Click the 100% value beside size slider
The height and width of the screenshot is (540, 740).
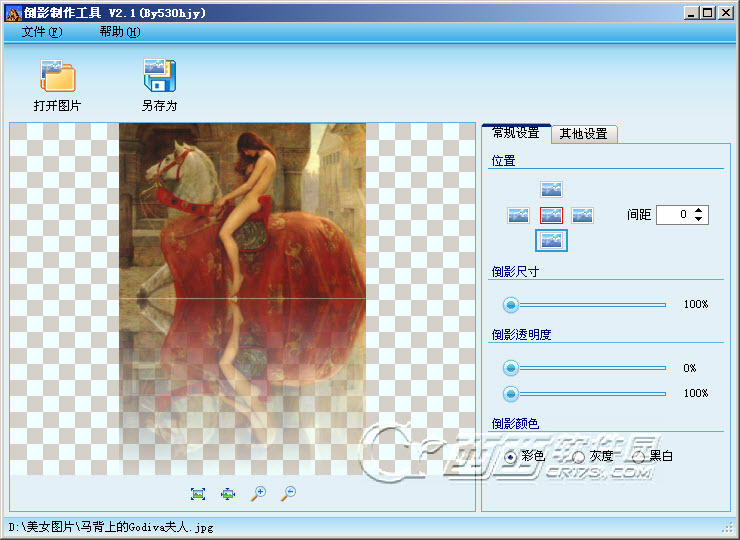(696, 304)
